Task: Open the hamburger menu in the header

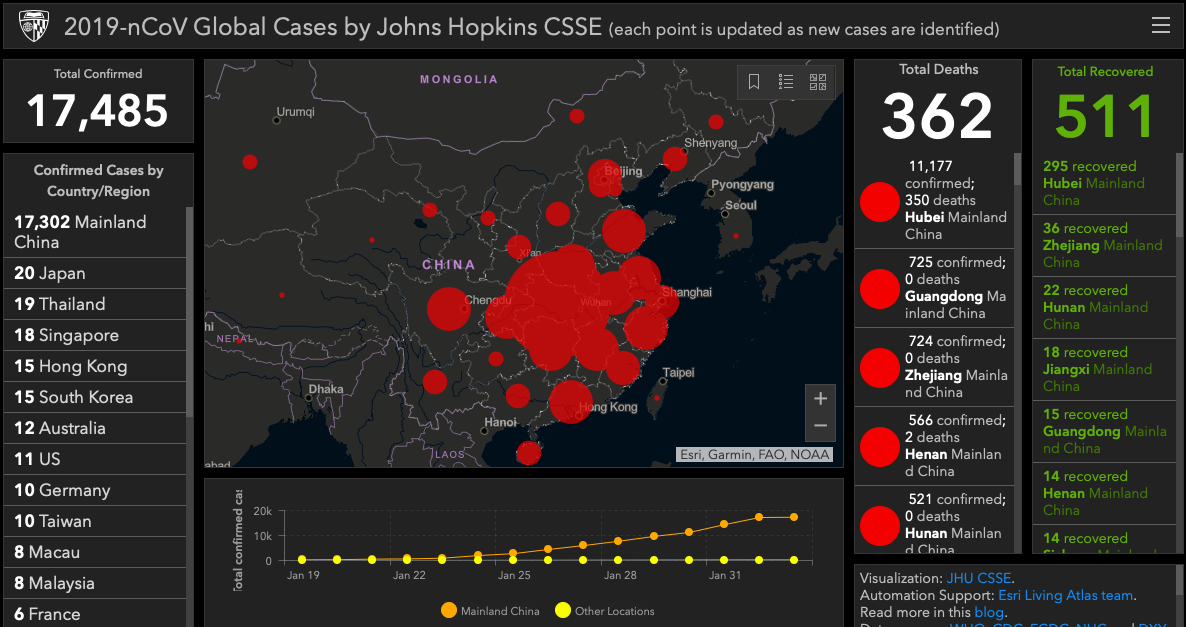Action: point(1160,26)
